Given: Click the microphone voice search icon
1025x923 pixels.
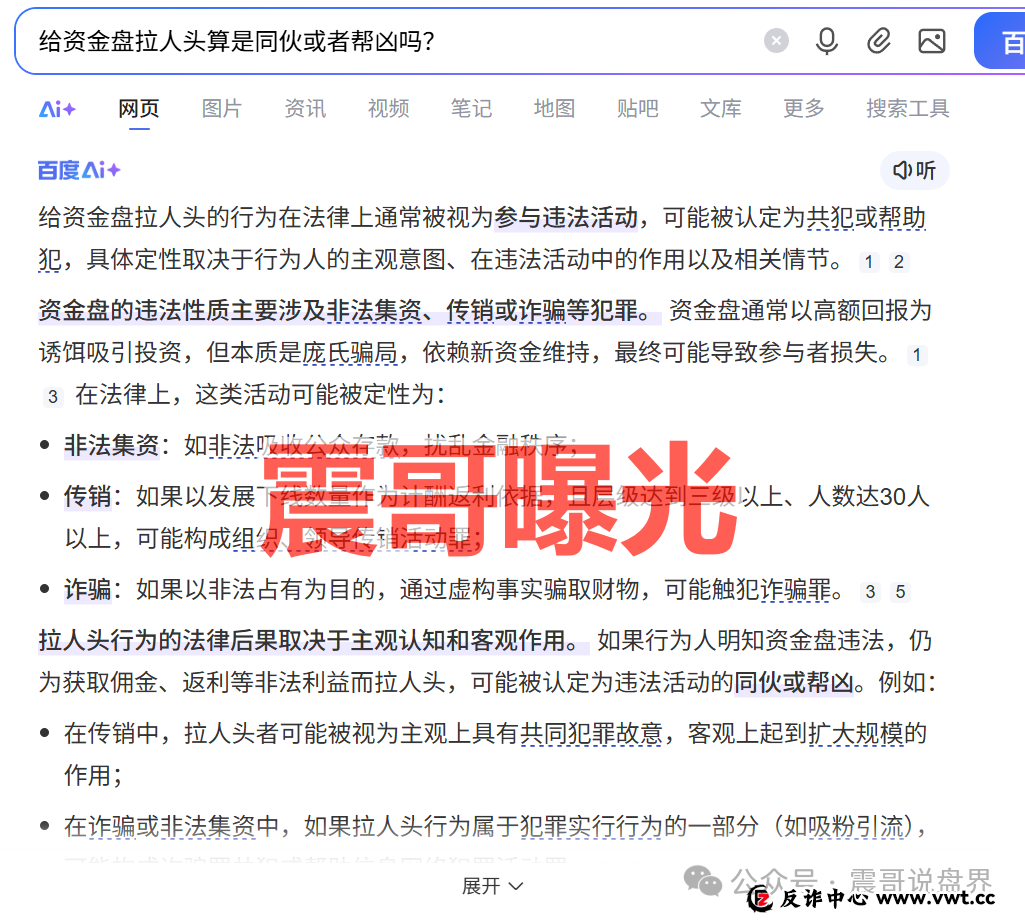Looking at the screenshot, I should (827, 41).
